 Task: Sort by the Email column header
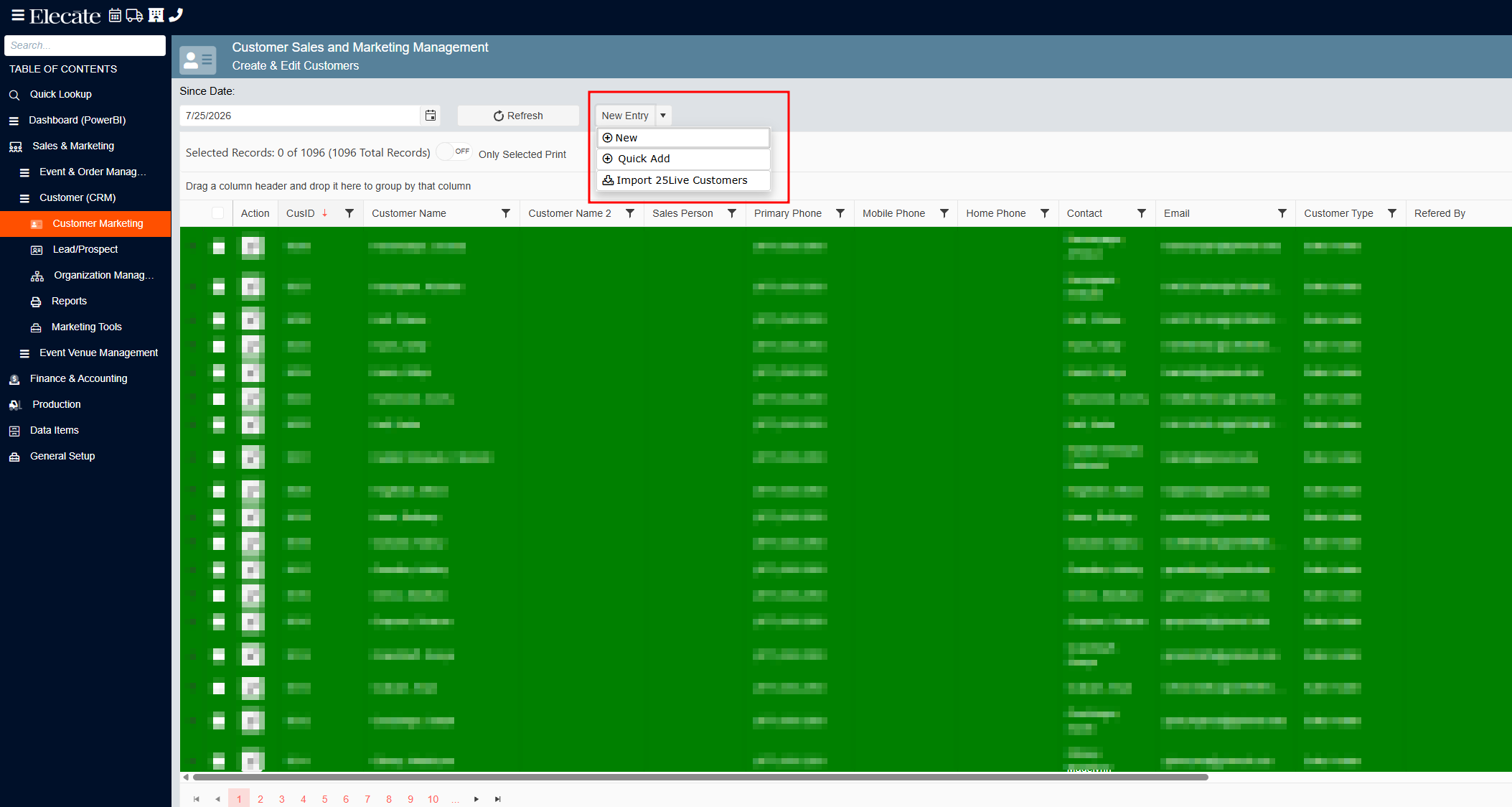(x=1176, y=213)
